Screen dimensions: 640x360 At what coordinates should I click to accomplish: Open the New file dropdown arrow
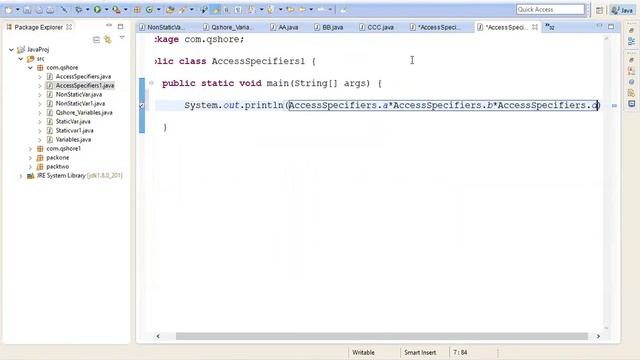pyautogui.click(x=18, y=9)
